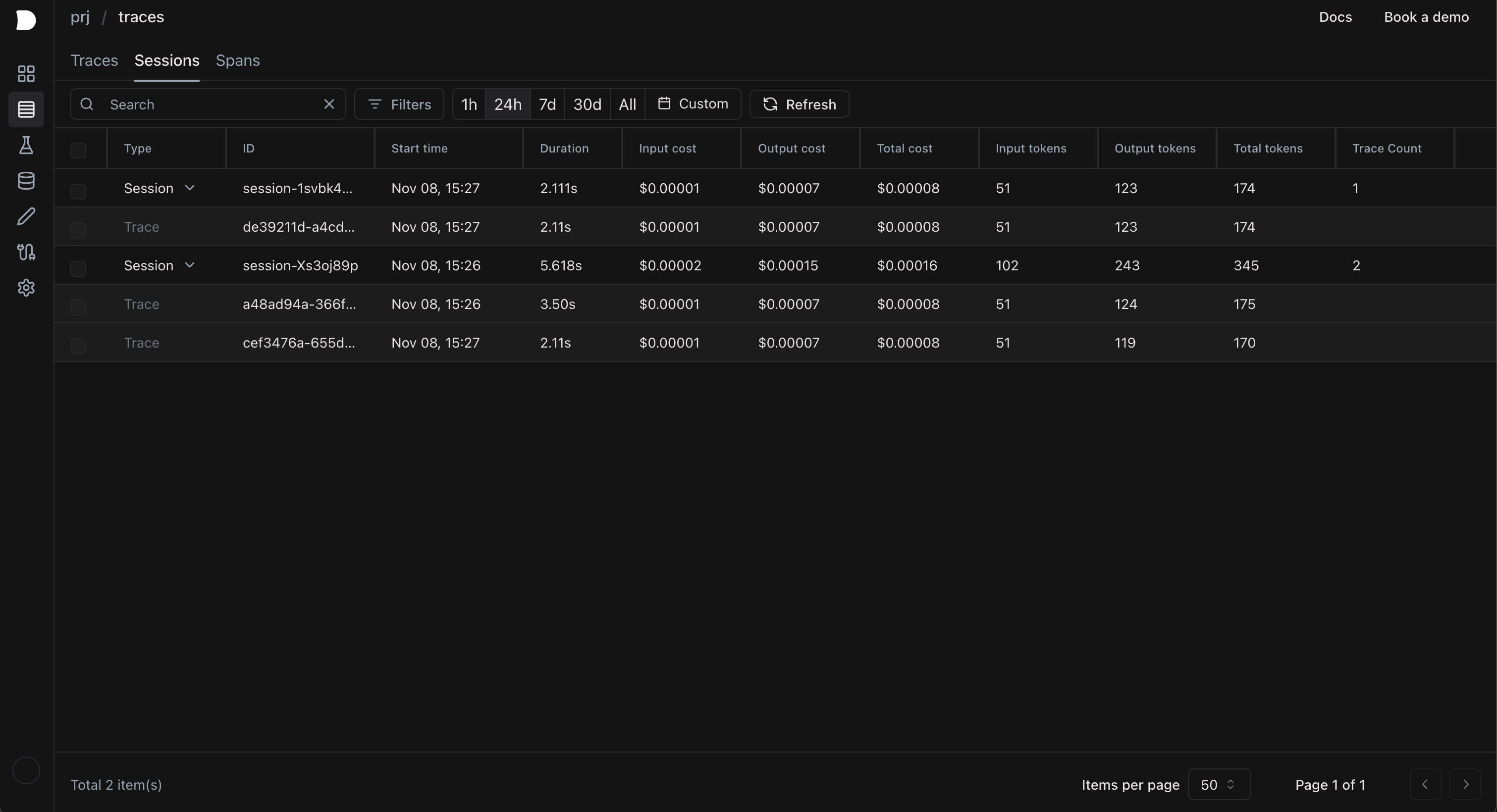Image resolution: width=1497 pixels, height=812 pixels.
Task: Switch to the Traces tab
Action: point(94,60)
